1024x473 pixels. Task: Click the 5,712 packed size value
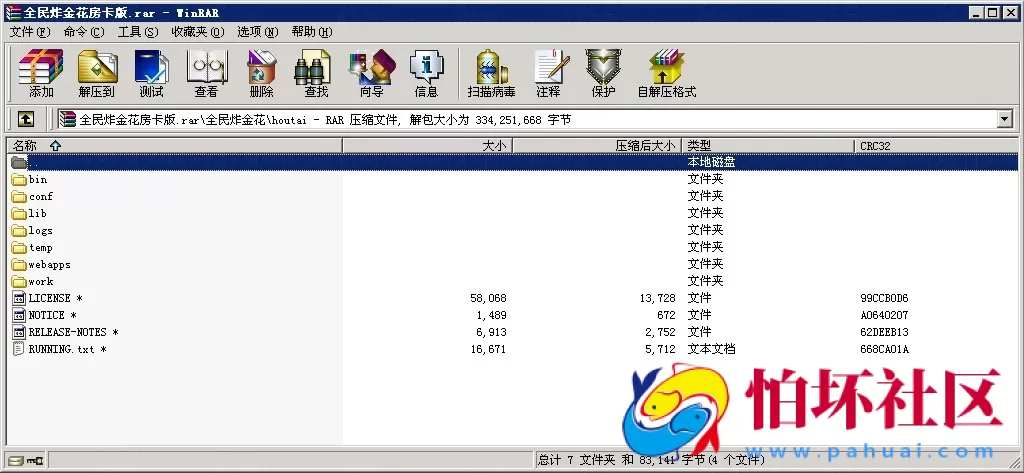[x=661, y=350]
